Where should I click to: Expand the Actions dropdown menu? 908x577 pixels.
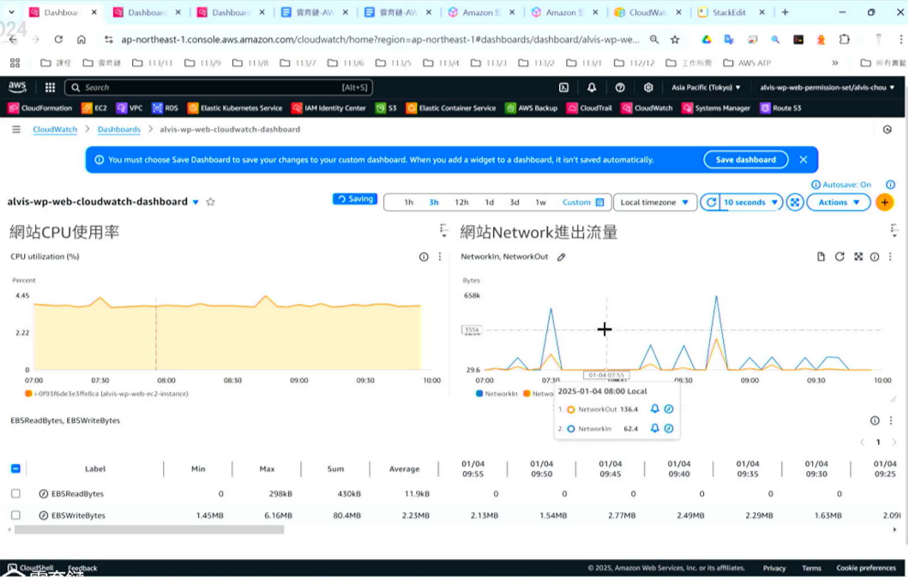point(838,202)
